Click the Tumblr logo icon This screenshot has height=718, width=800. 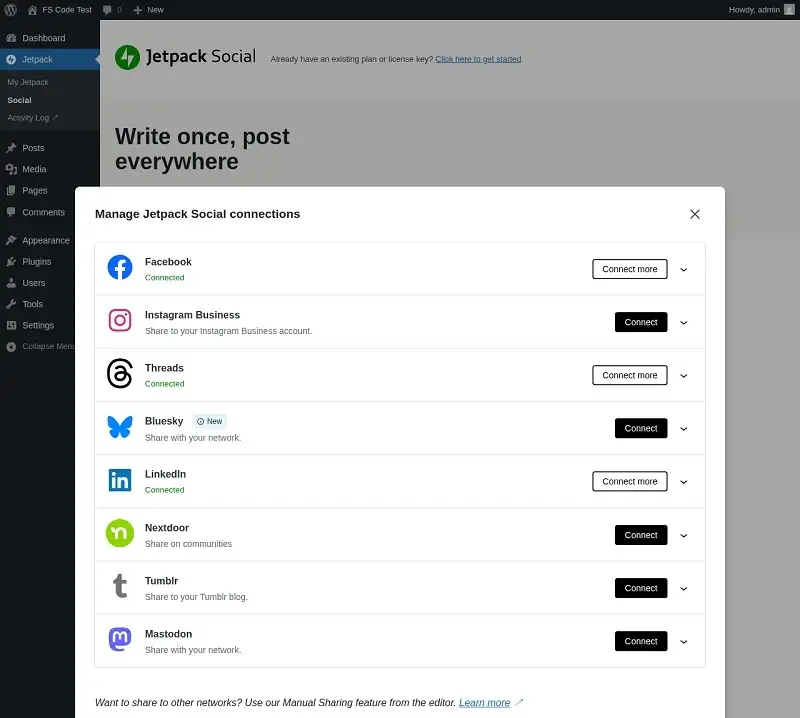[x=120, y=586]
